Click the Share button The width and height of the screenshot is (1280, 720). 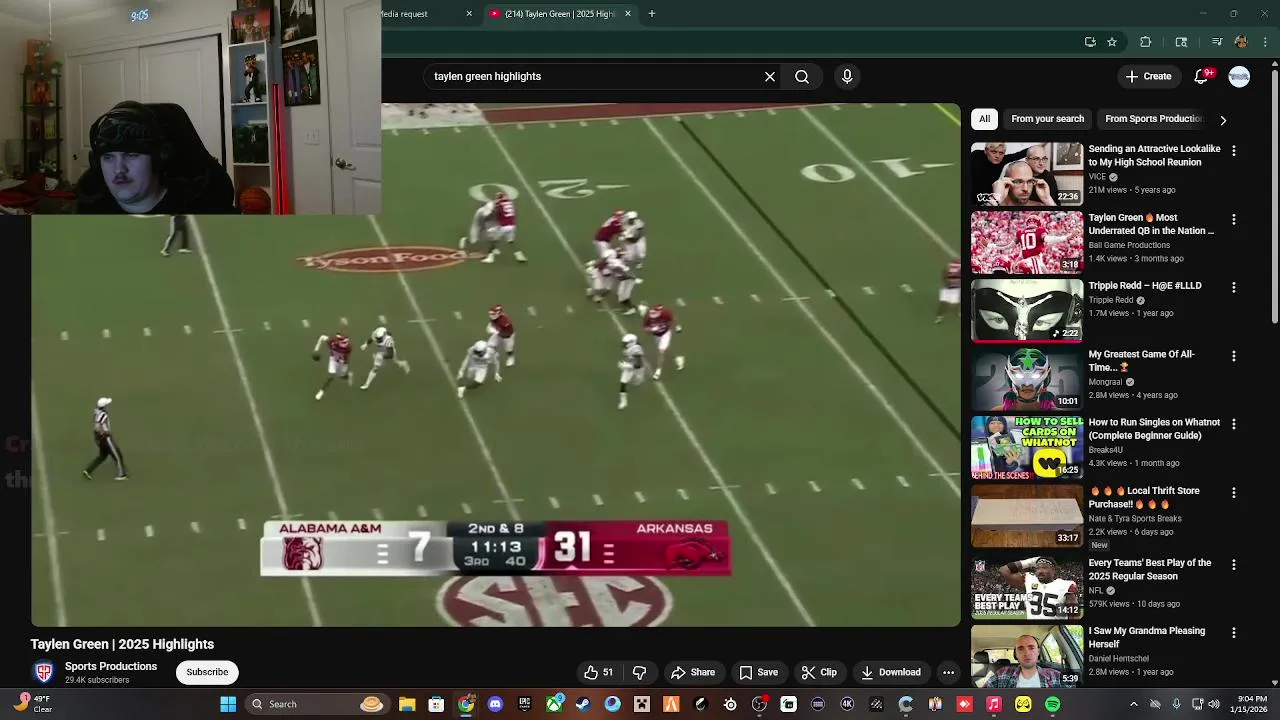[x=693, y=672]
